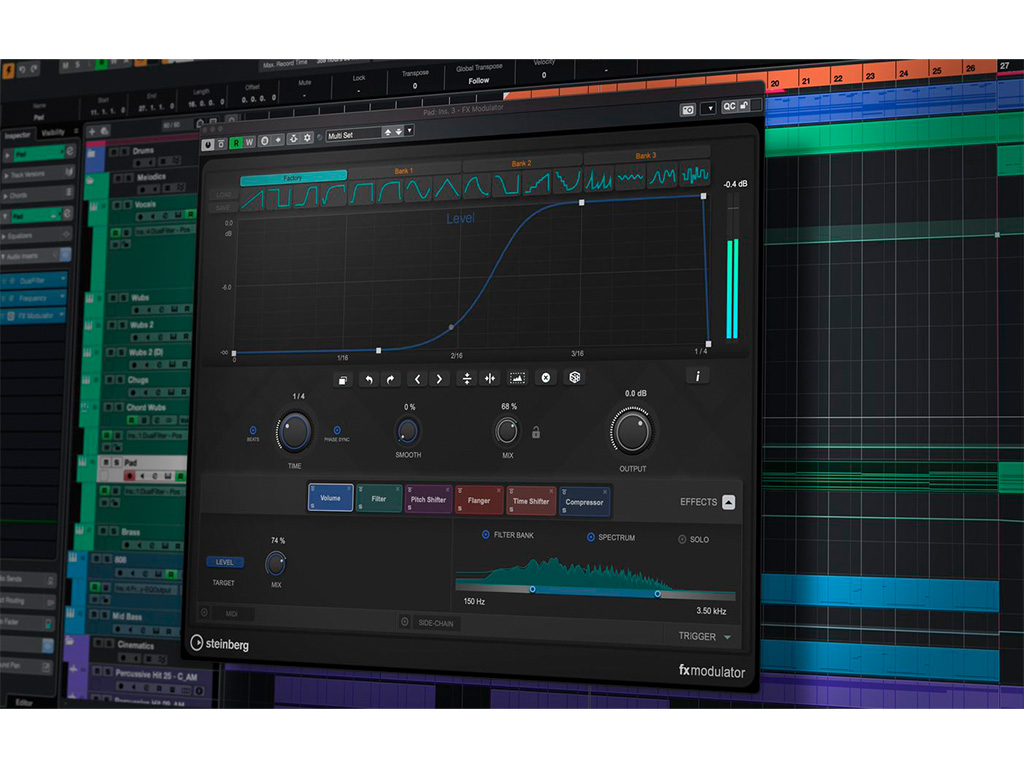Bypass the plugin with the power button
This screenshot has width=1024, height=768.
point(208,145)
